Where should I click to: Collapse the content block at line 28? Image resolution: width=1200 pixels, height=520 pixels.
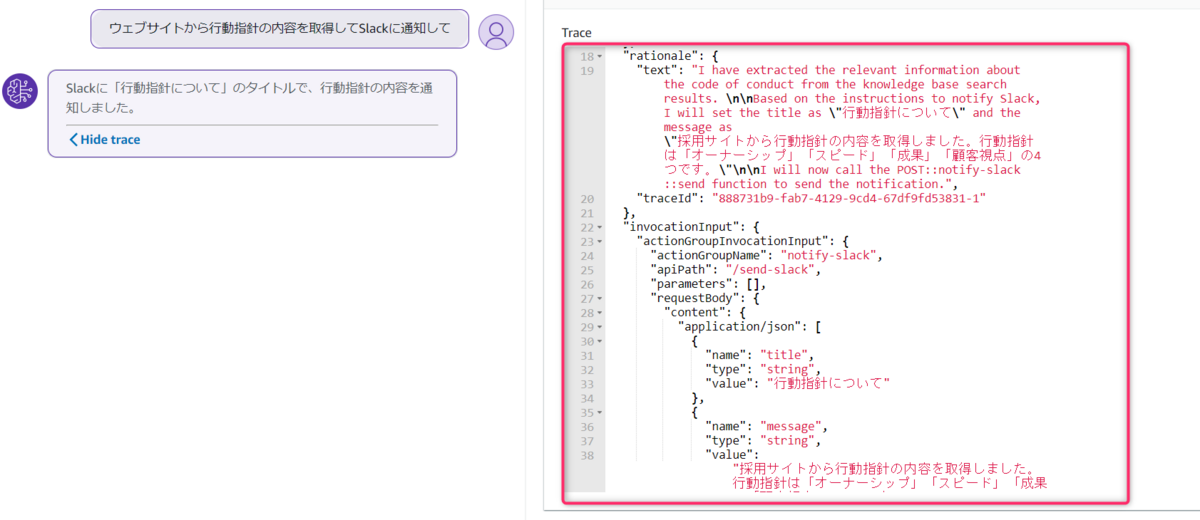click(600, 313)
